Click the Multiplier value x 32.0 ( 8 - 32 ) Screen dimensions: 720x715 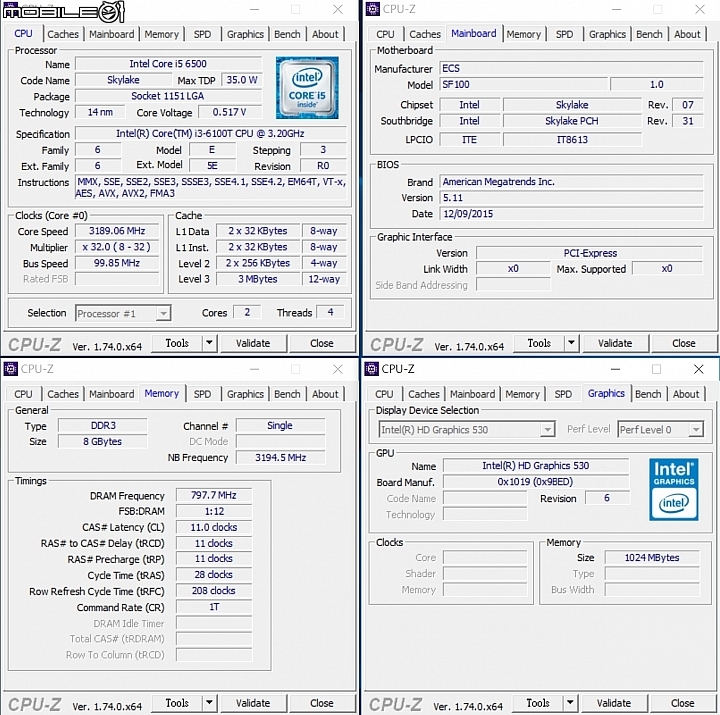click(117, 247)
